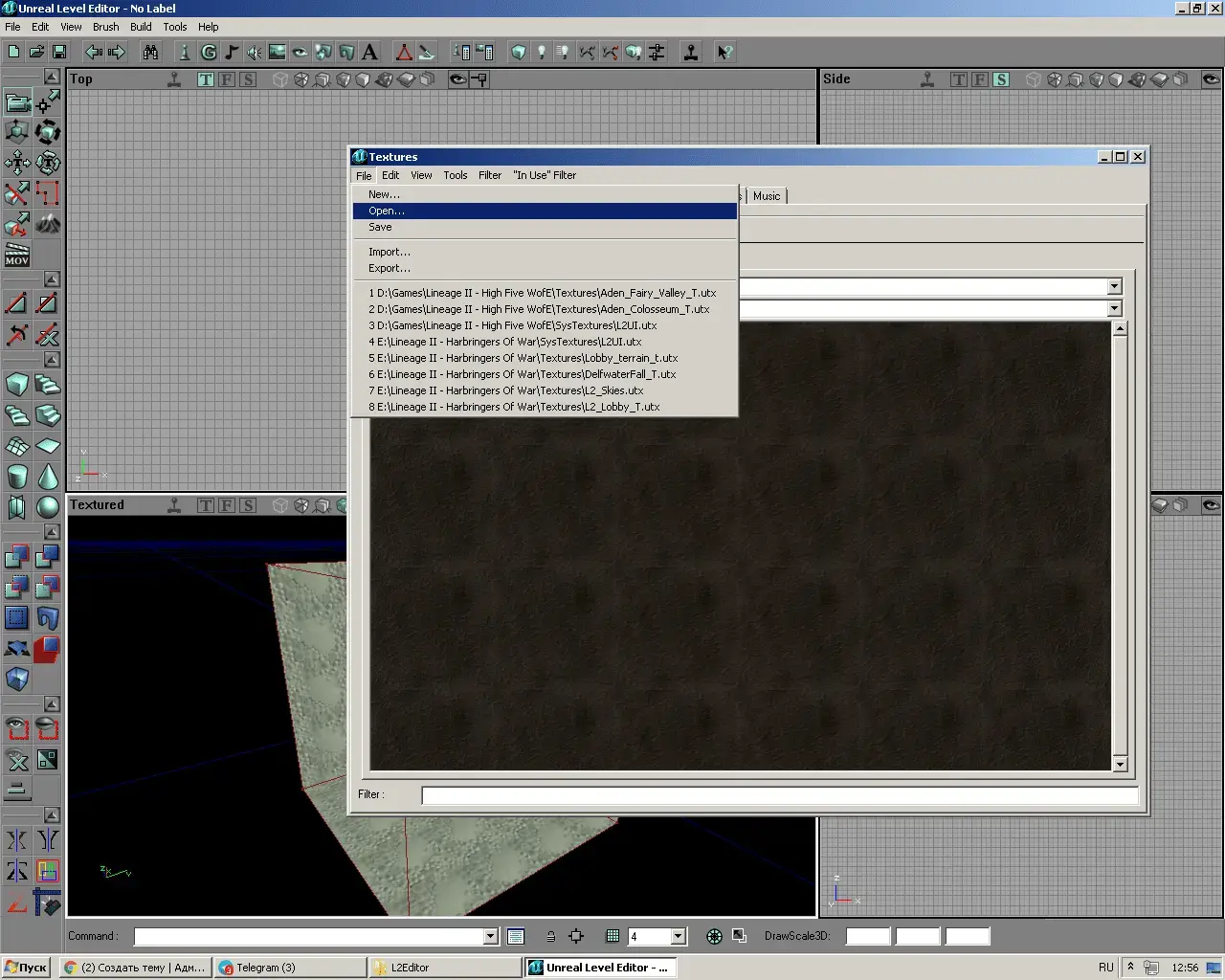This screenshot has width=1225, height=980.
Task: Open the Matinee MOV tool
Action: (x=17, y=255)
